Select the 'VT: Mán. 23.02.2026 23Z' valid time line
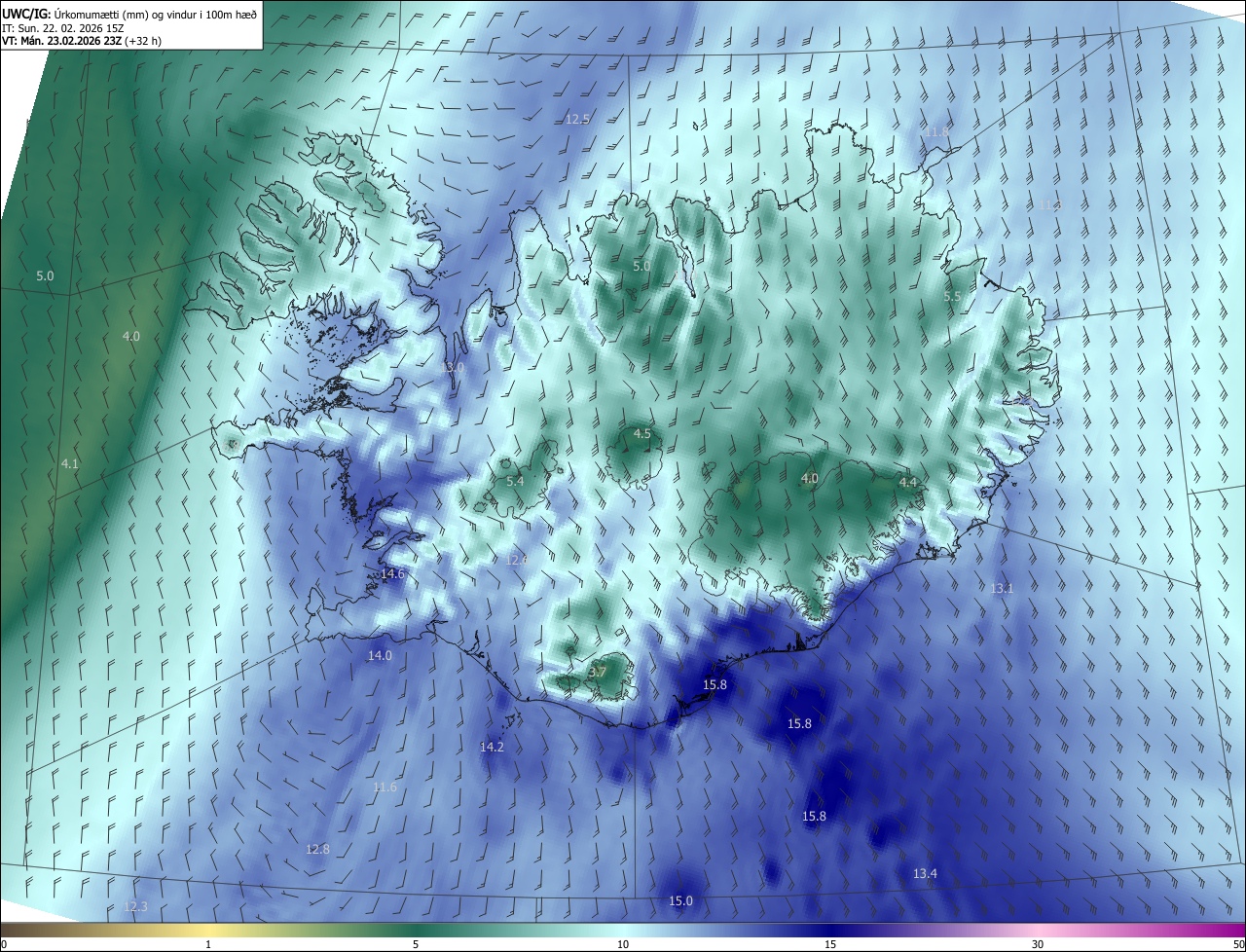 point(82,41)
